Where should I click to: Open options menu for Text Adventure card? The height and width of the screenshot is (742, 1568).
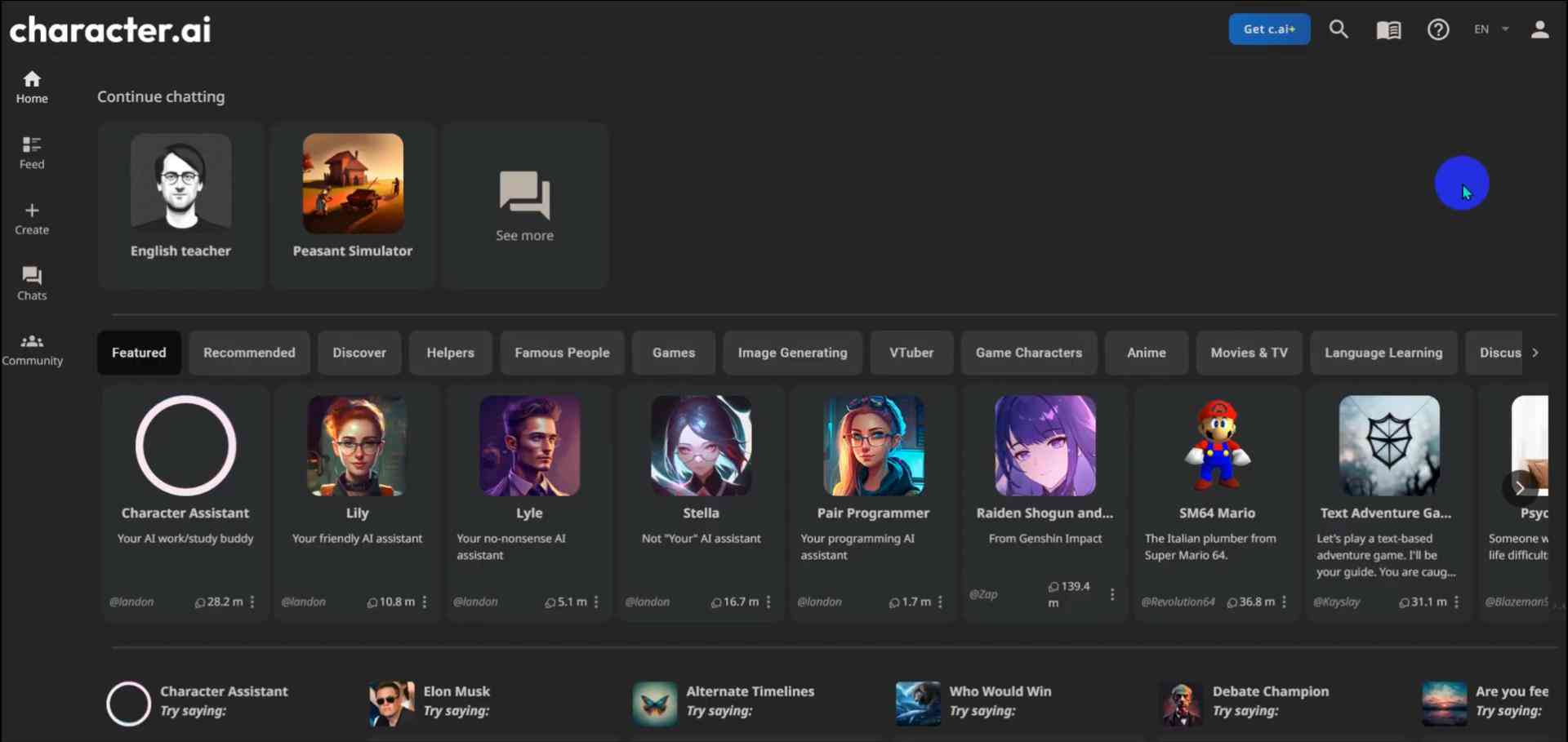point(1457,602)
